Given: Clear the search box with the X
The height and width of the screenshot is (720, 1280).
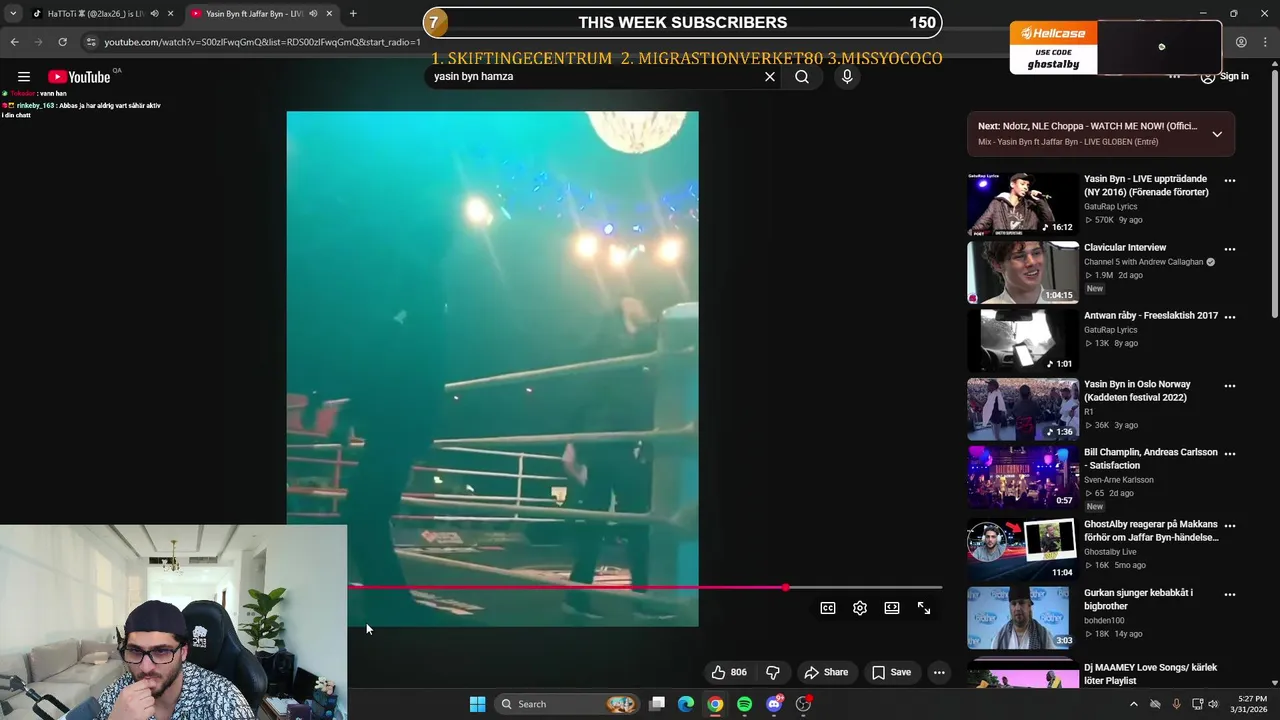Looking at the screenshot, I should pos(770,77).
